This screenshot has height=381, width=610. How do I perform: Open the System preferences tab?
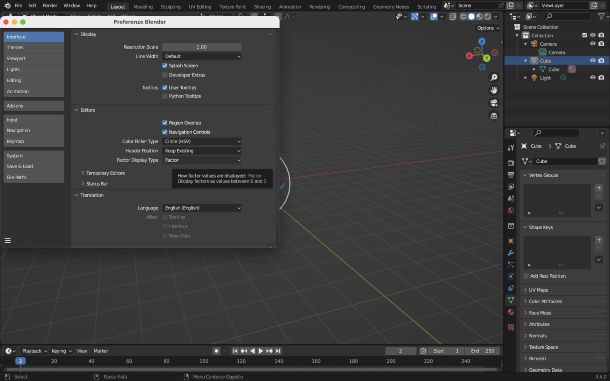point(34,156)
